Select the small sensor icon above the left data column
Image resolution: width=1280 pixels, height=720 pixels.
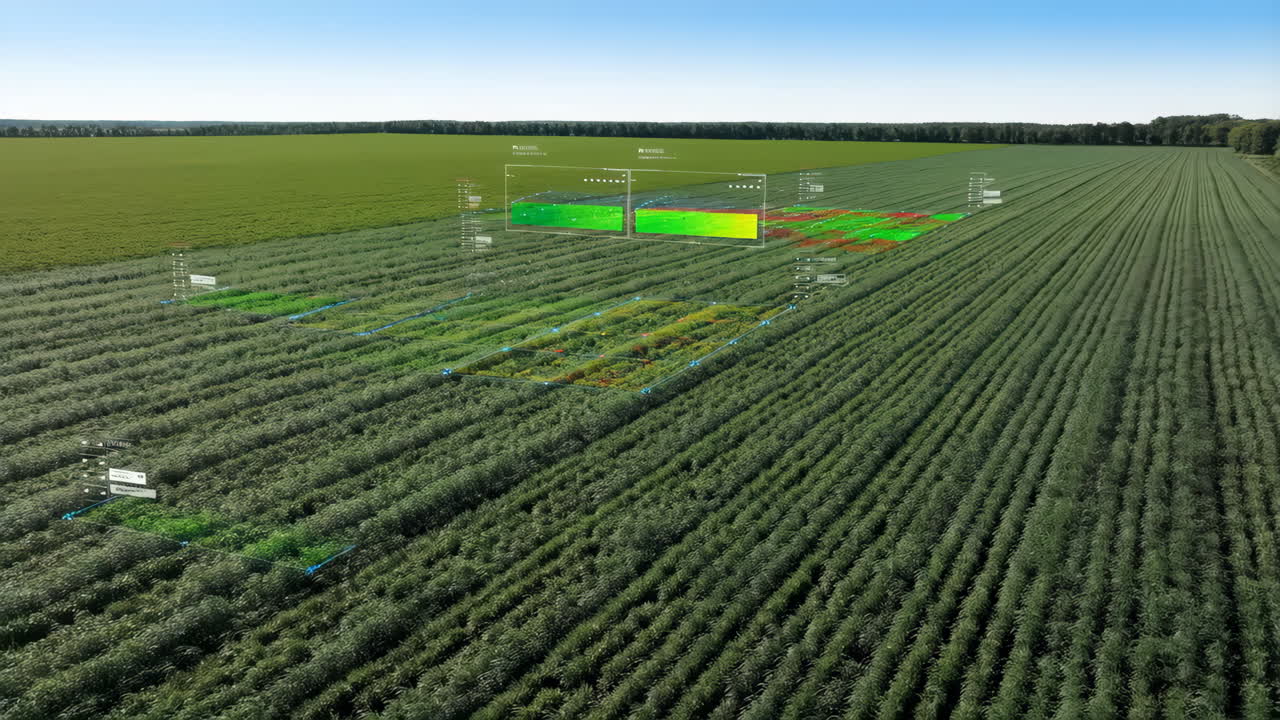point(458,180)
